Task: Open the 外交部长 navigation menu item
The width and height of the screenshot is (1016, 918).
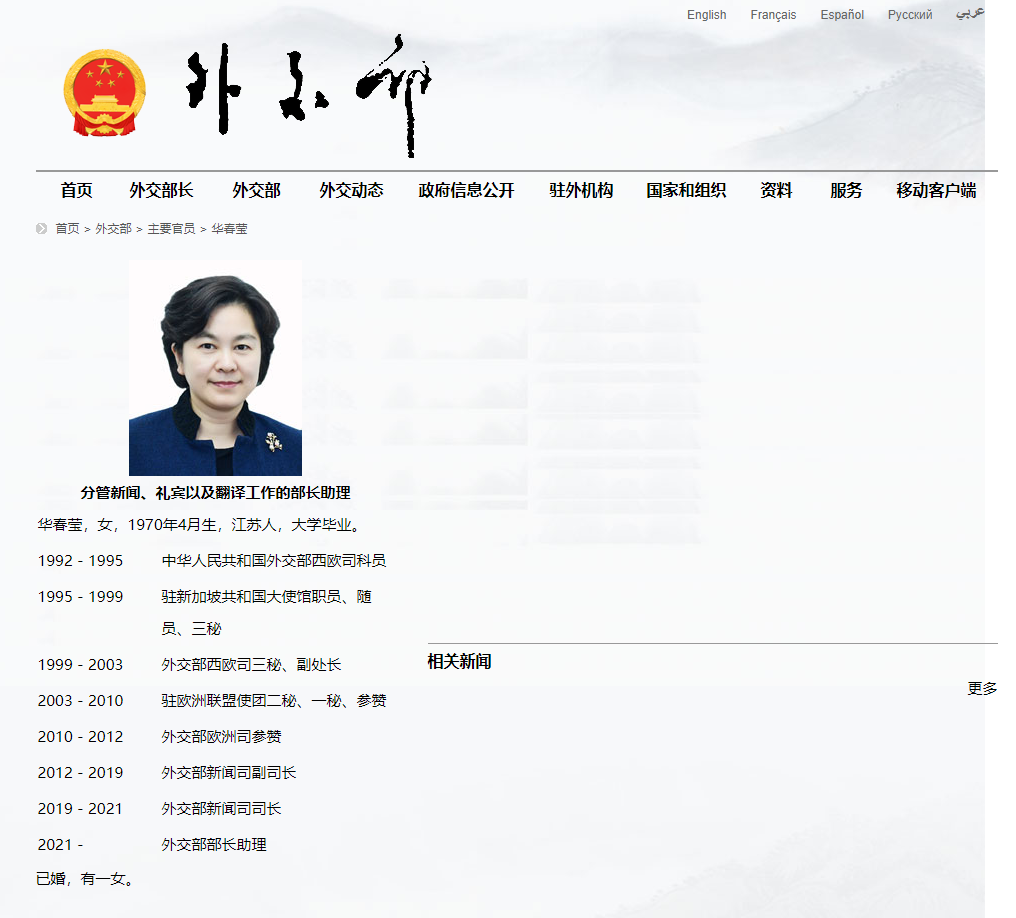Action: [x=161, y=190]
